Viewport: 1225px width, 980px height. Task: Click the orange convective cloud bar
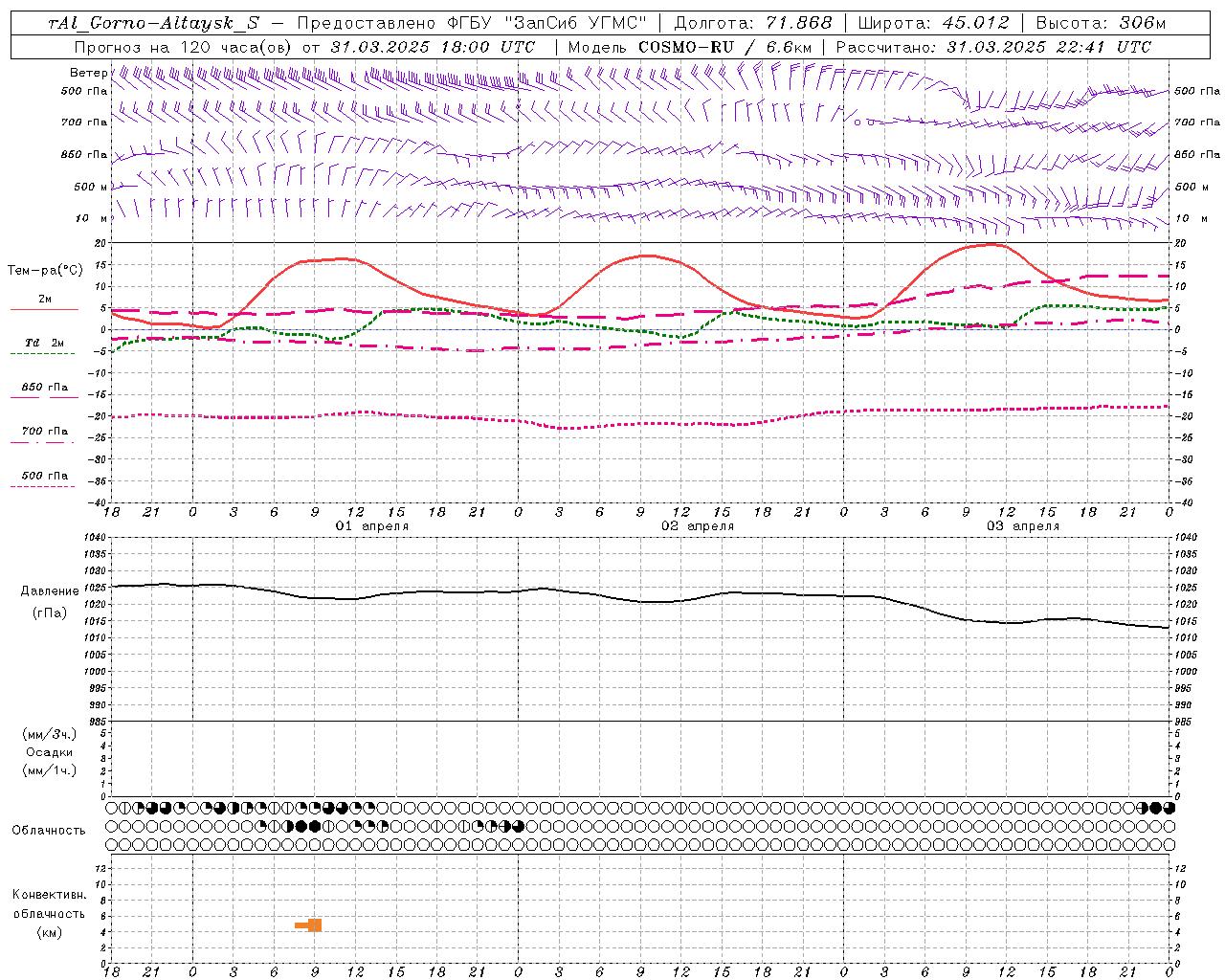tap(309, 925)
